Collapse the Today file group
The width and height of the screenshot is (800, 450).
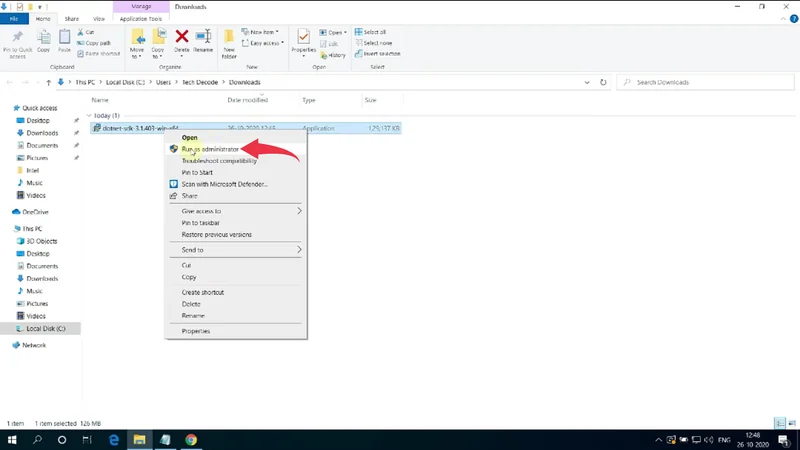click(89, 116)
